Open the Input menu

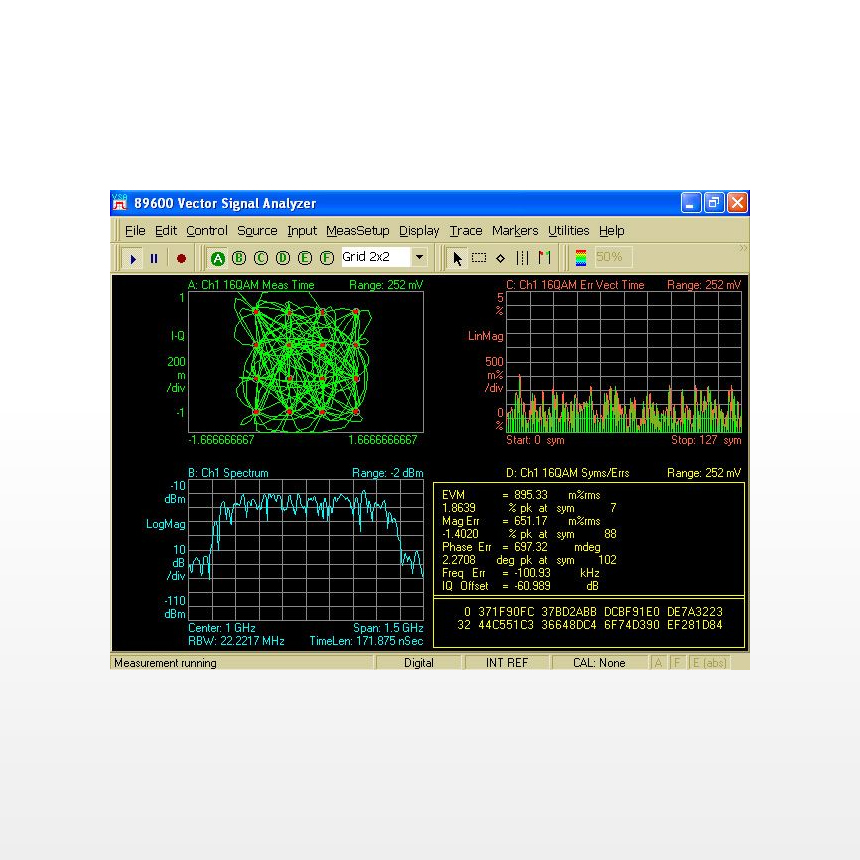click(302, 231)
